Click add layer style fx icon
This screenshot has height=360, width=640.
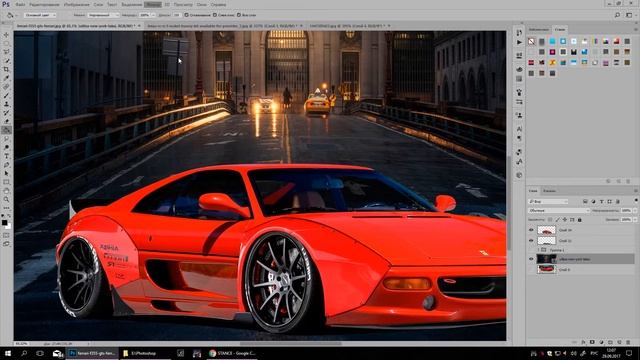pos(583,342)
